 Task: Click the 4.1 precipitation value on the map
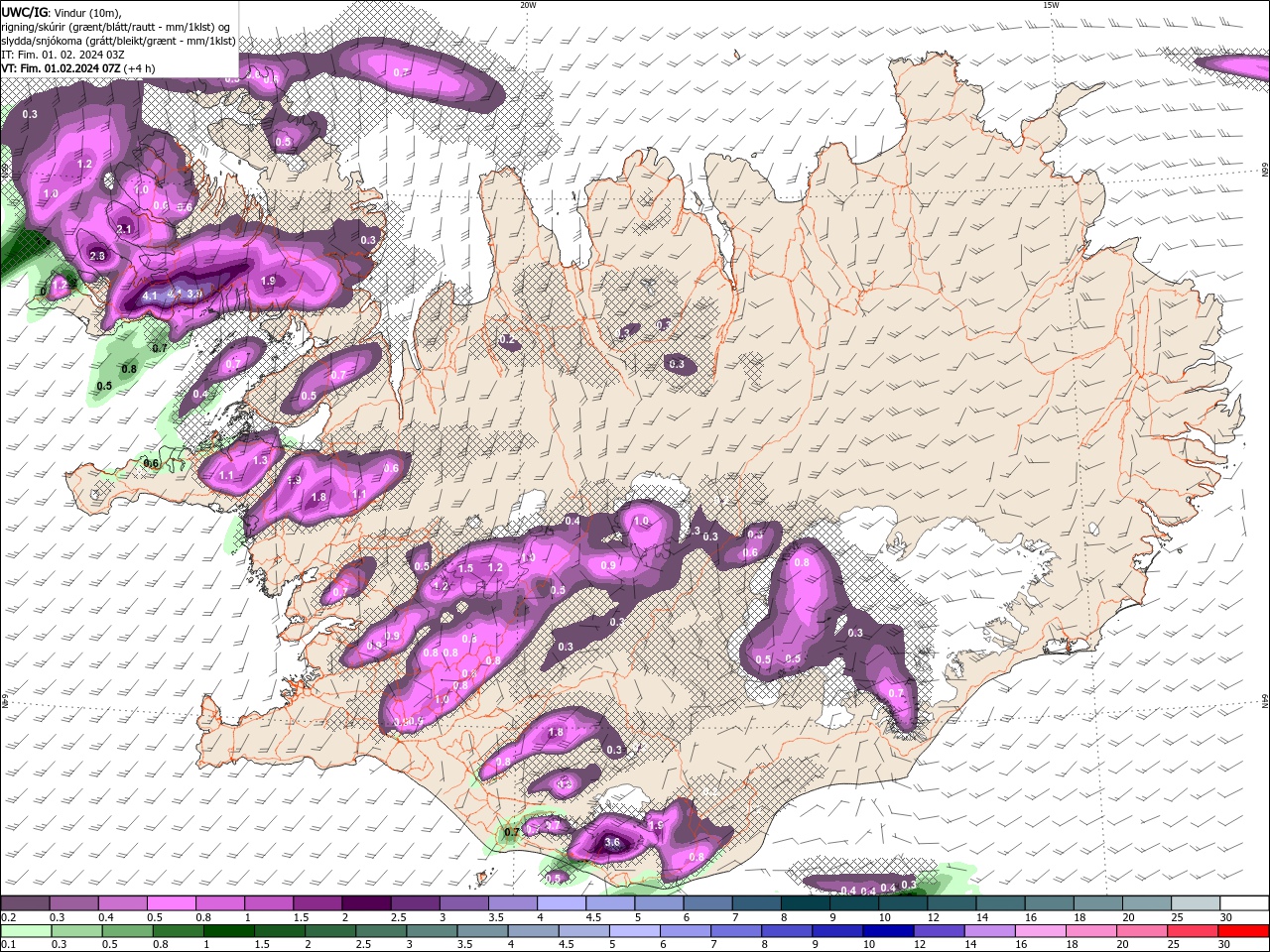click(x=151, y=296)
